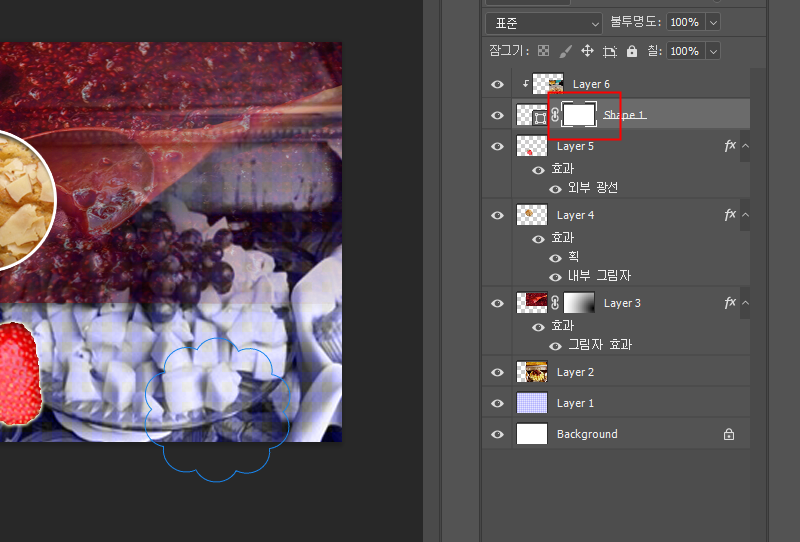800x542 pixels.
Task: Select the Layer 5 name
Action: (x=576, y=146)
